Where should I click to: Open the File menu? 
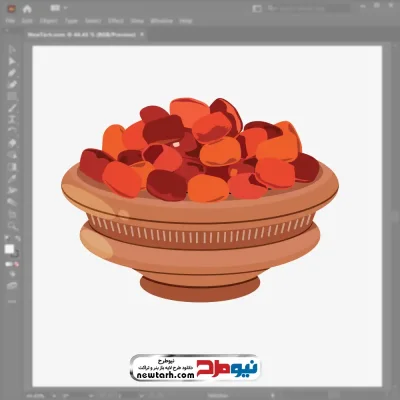click(x=10, y=21)
